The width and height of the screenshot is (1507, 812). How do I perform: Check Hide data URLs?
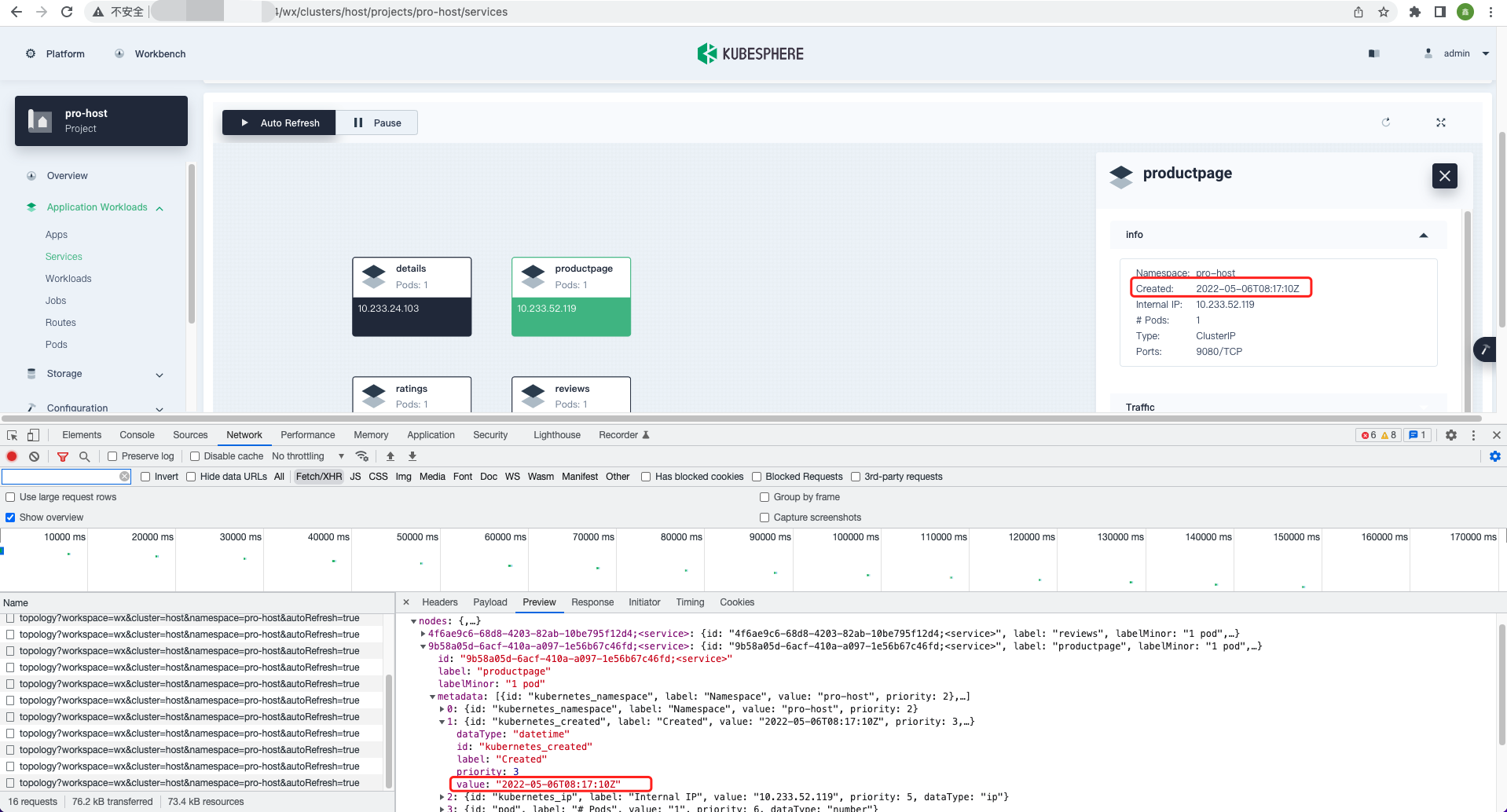[191, 477]
